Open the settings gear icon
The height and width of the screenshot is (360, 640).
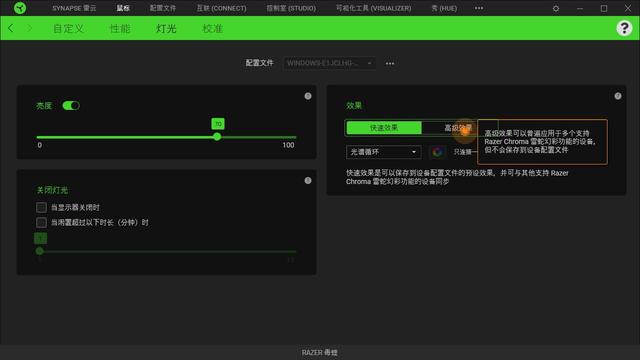tap(556, 8)
